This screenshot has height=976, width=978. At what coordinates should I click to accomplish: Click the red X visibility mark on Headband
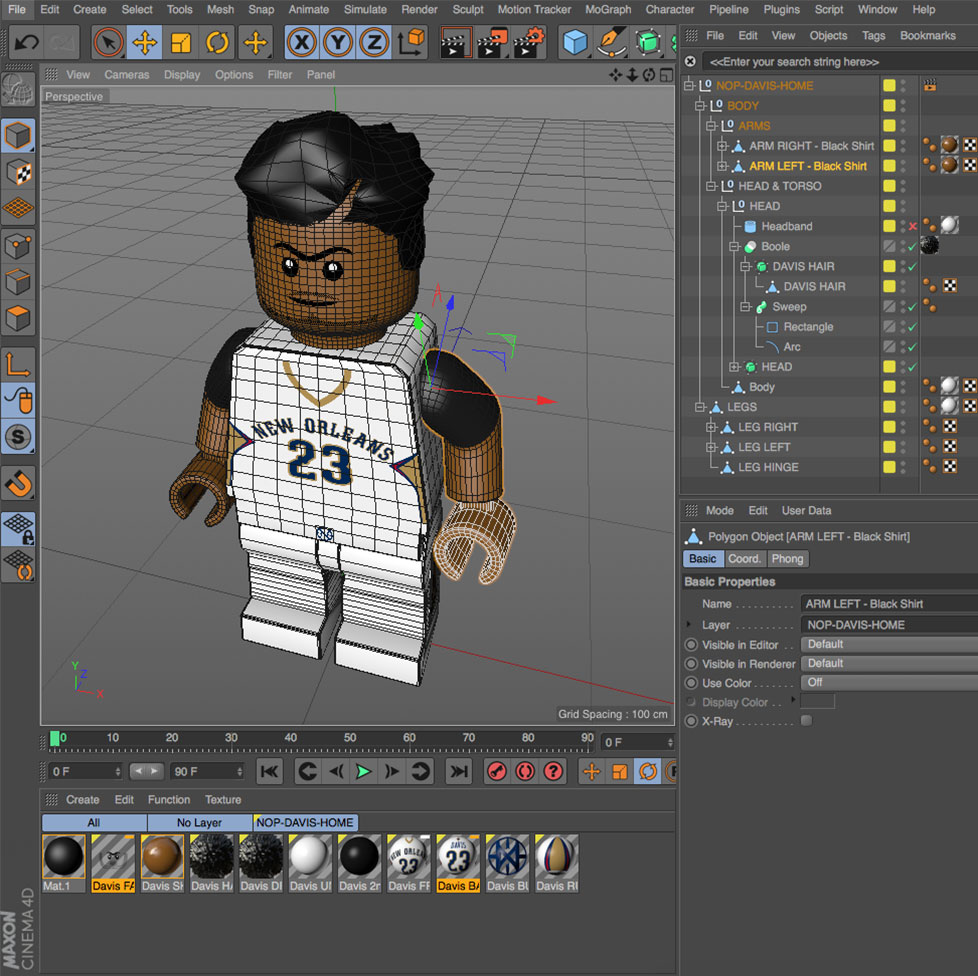pos(911,226)
